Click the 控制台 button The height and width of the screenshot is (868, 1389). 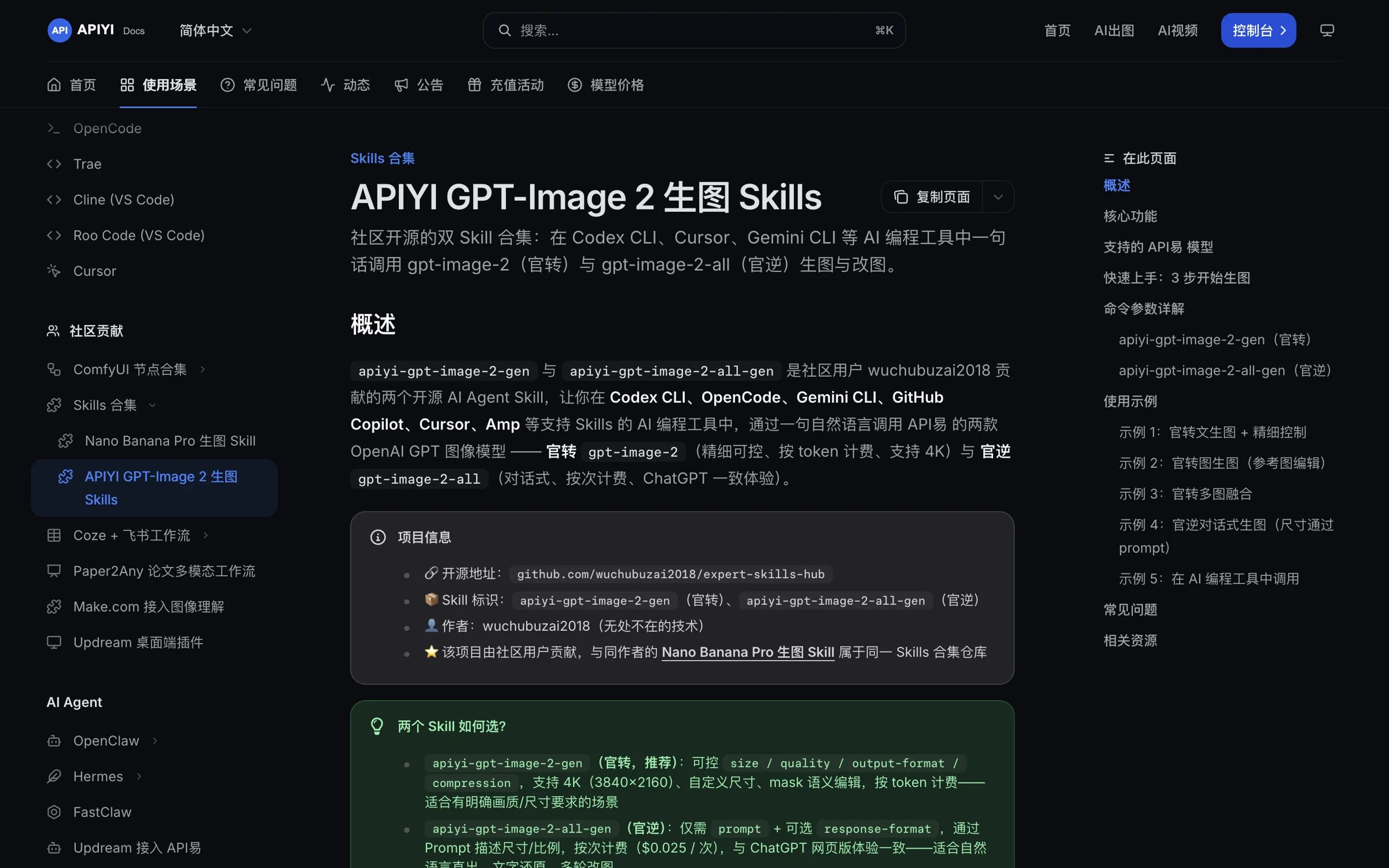point(1258,30)
